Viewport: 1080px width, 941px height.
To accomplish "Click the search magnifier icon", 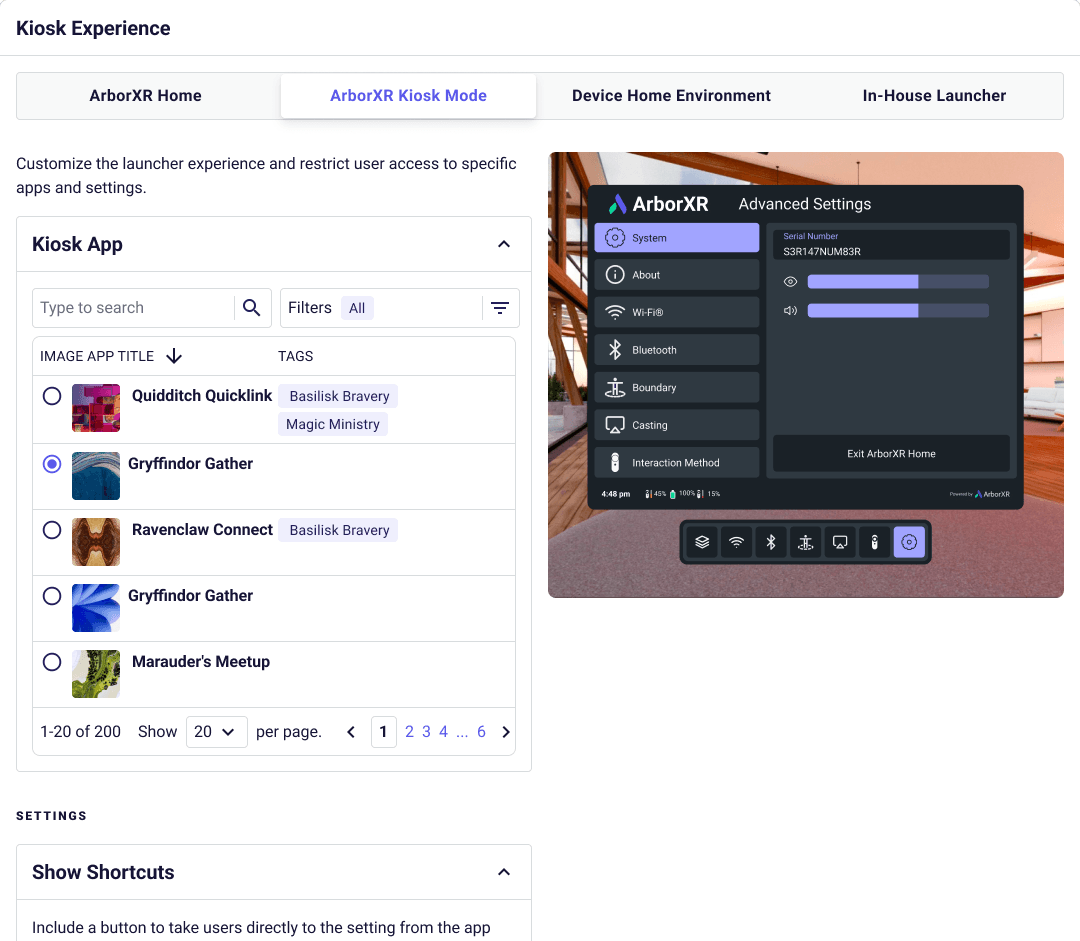I will tap(252, 308).
